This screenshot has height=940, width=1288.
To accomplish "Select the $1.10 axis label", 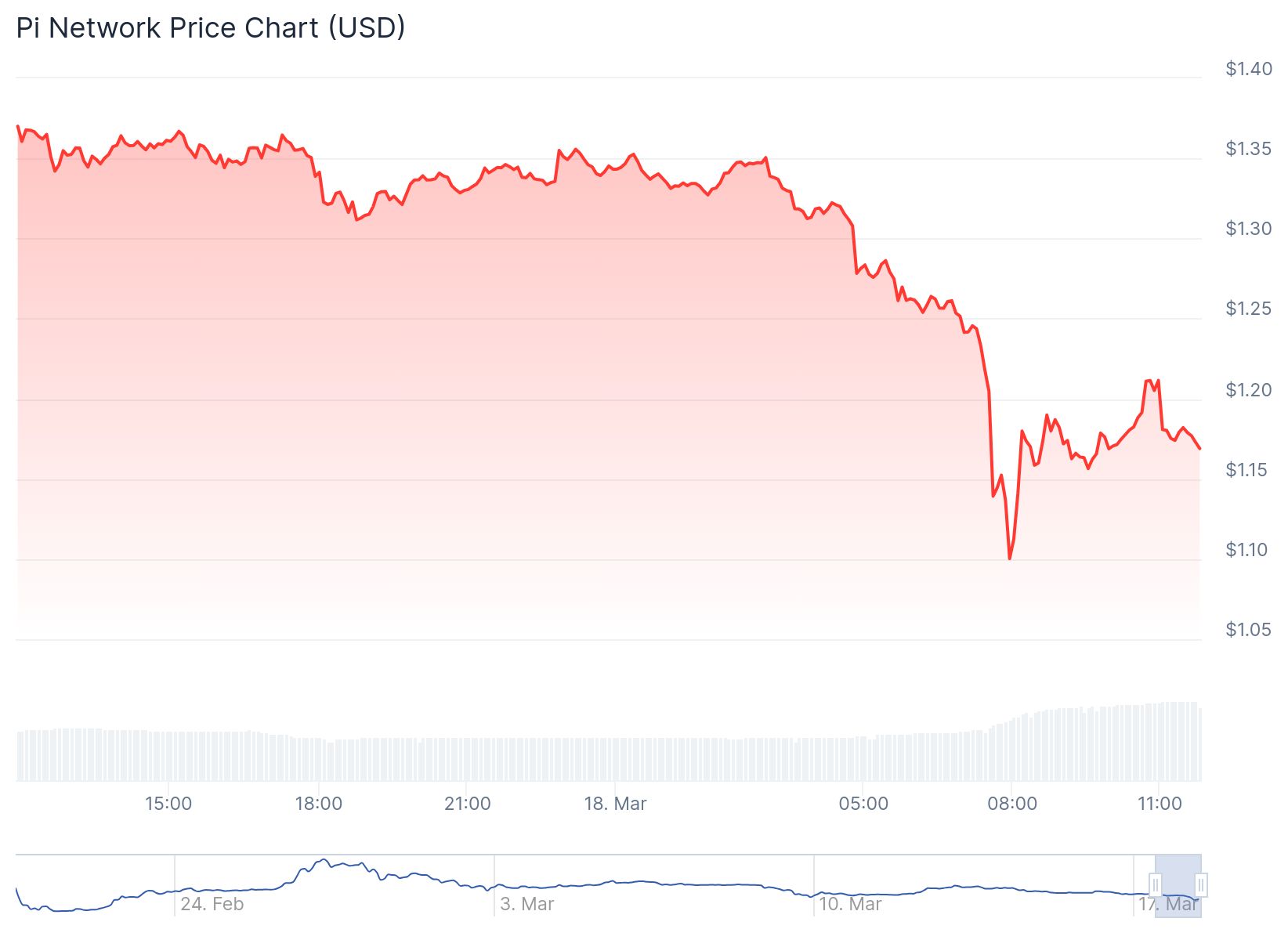I will click(x=1246, y=550).
